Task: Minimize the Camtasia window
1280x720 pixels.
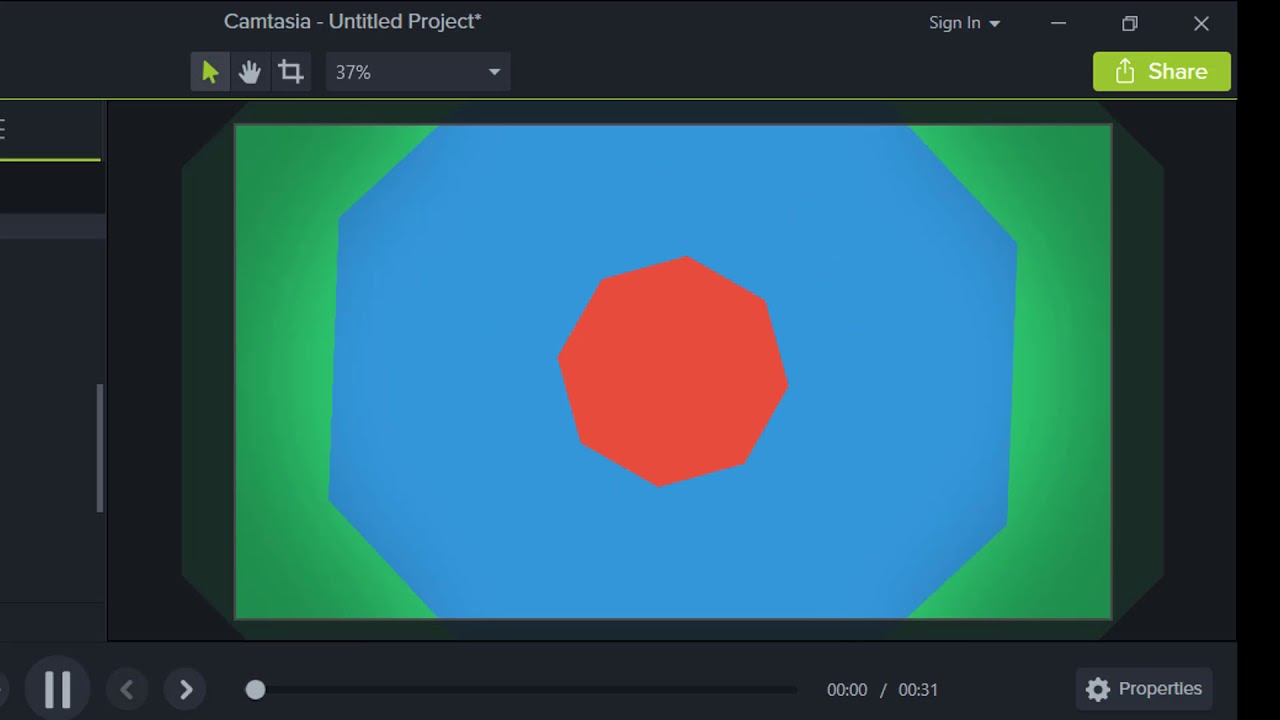Action: [1058, 23]
